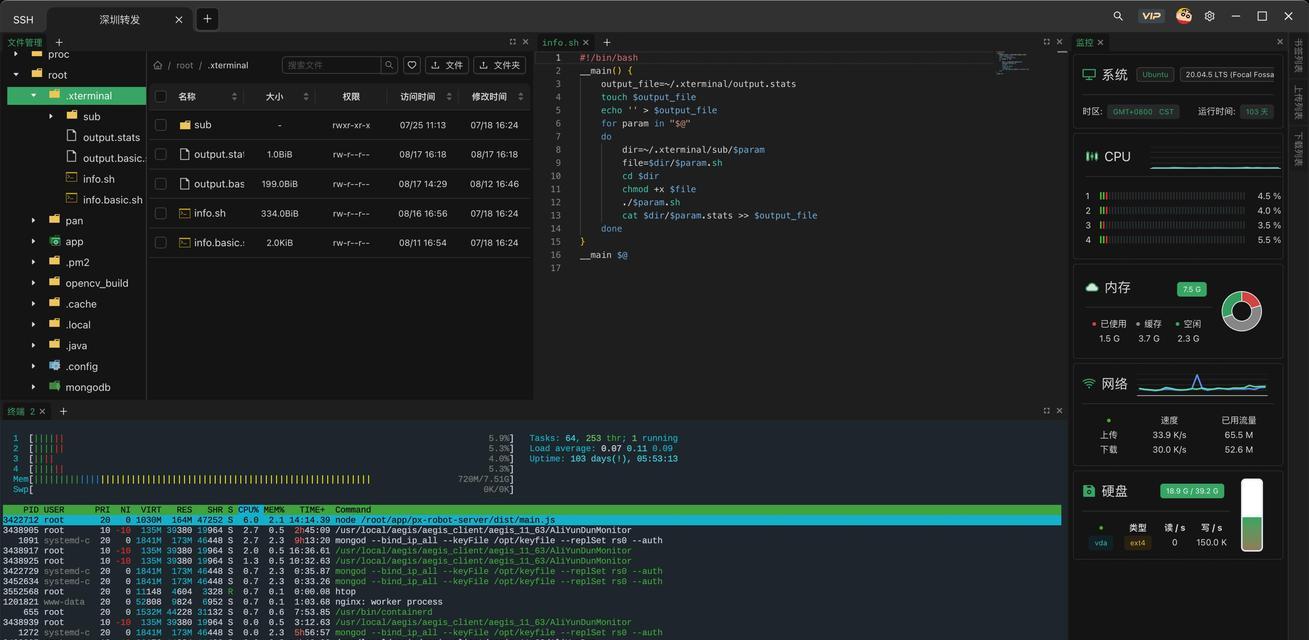Click the 文件夹 upload button

[x=500, y=65]
